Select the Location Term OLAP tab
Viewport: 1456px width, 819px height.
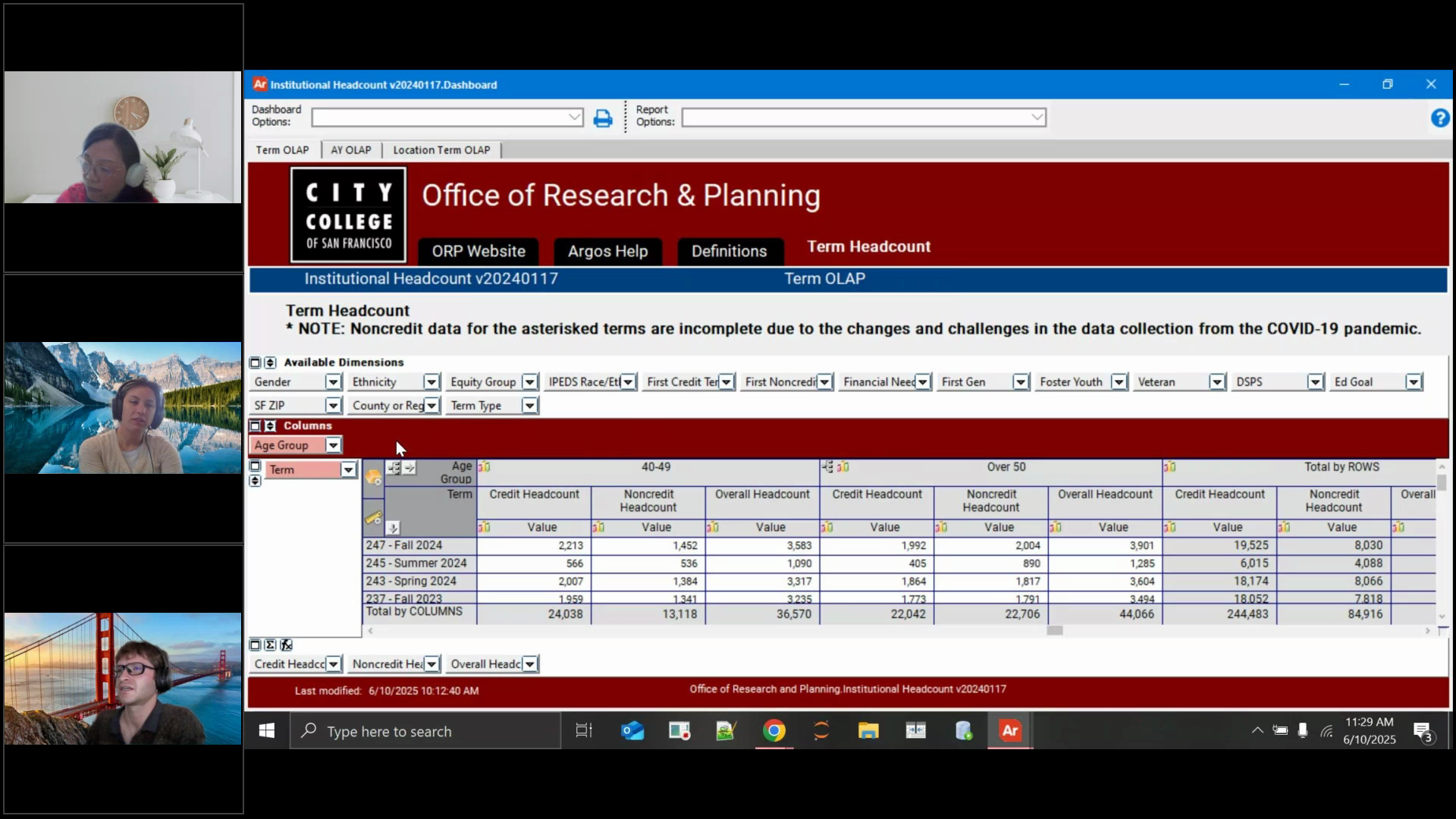[442, 149]
